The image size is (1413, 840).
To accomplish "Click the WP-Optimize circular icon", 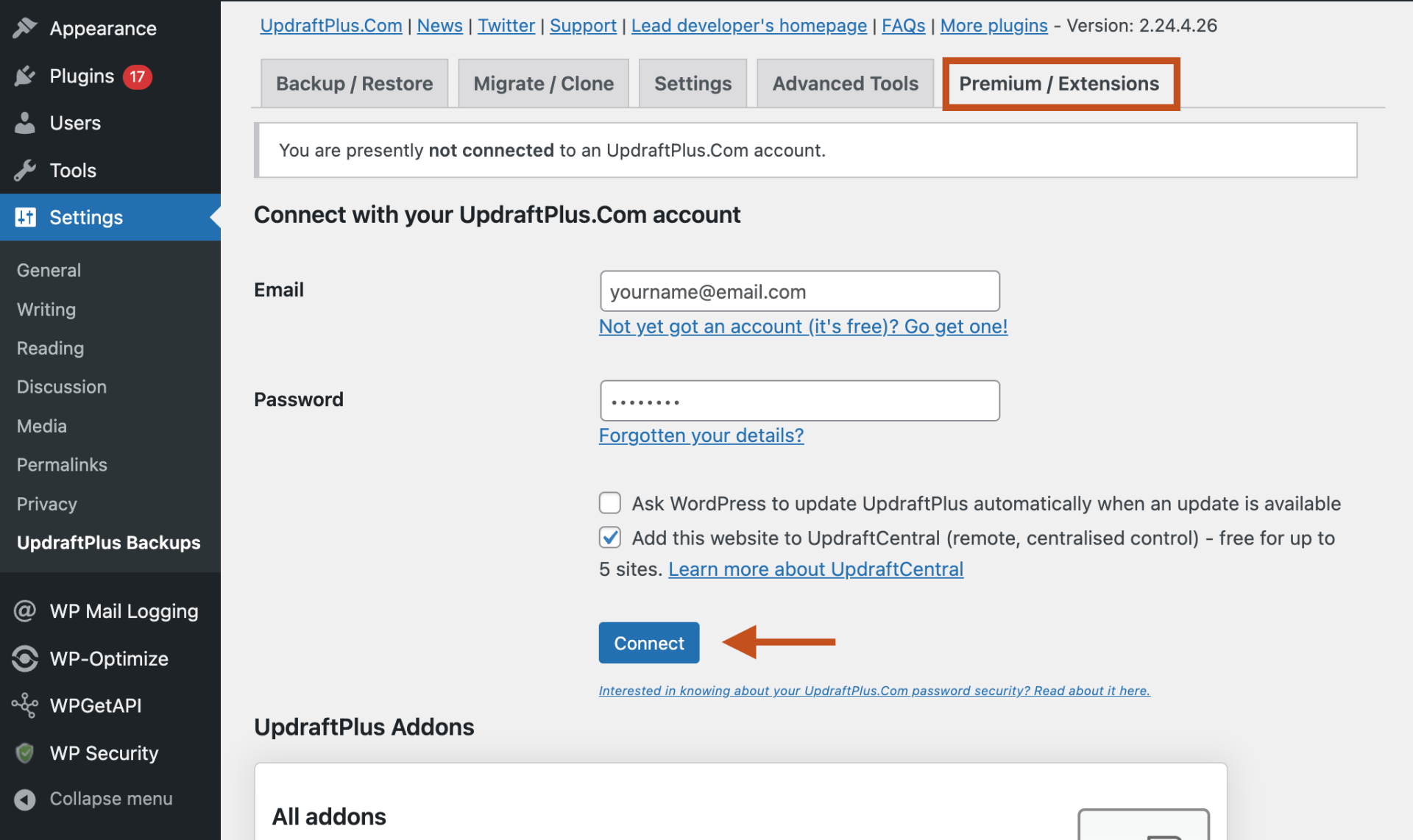I will 25,658.
